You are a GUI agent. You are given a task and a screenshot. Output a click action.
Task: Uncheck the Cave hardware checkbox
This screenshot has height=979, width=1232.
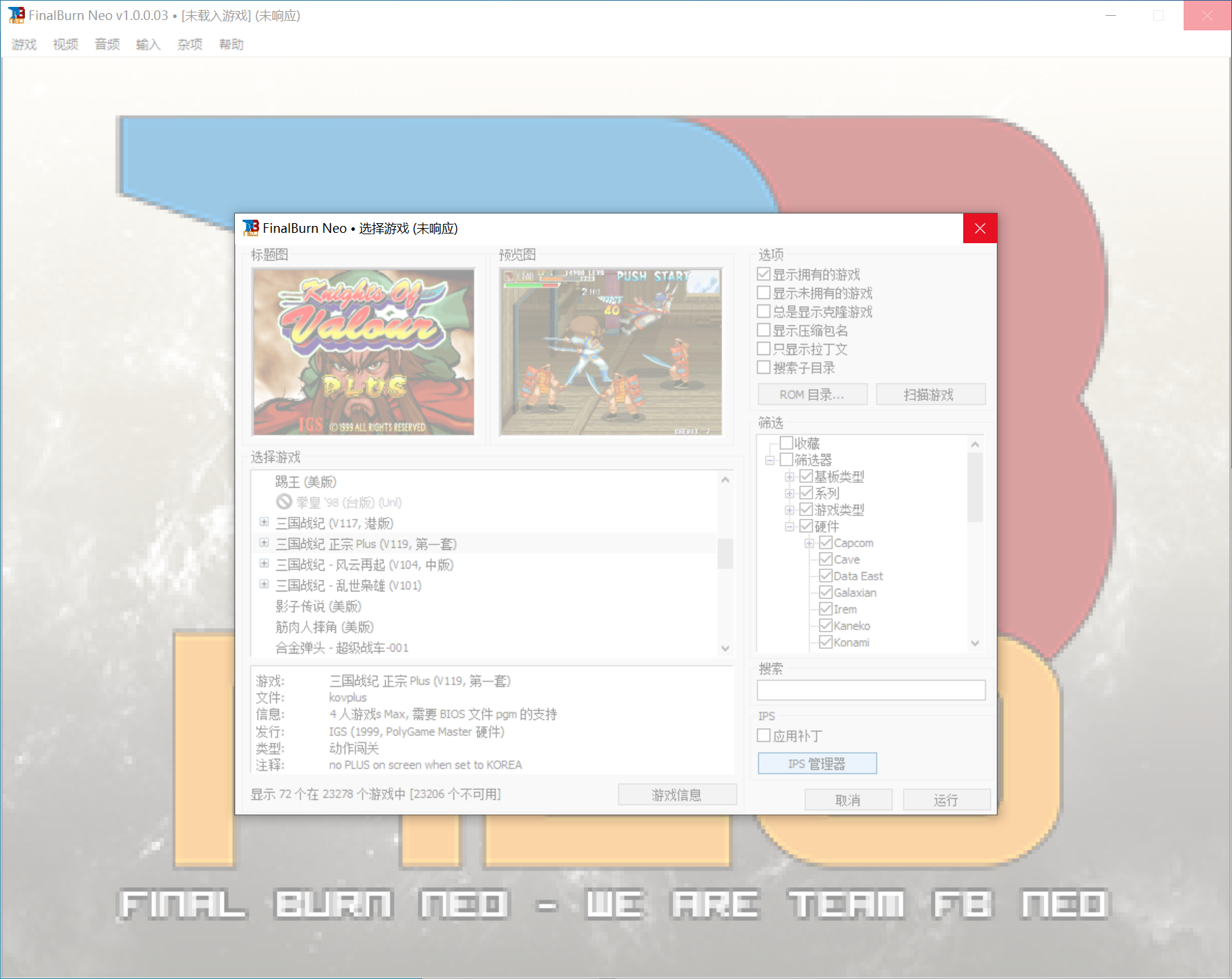[x=826, y=559]
